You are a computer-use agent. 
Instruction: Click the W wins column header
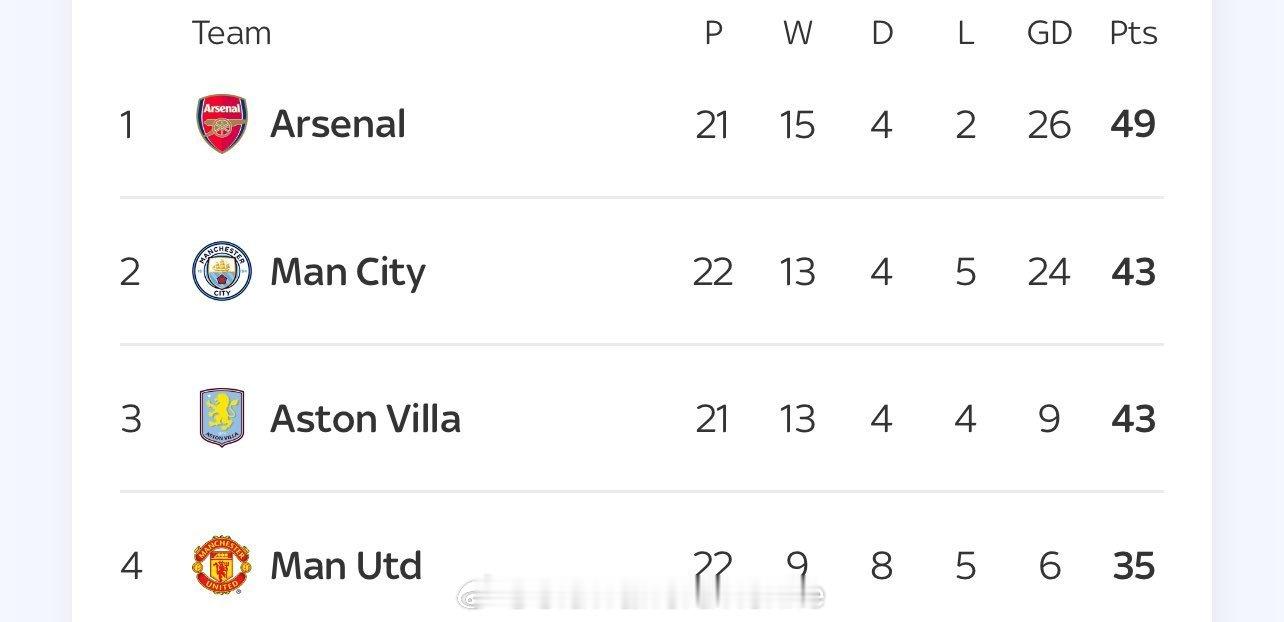click(797, 33)
